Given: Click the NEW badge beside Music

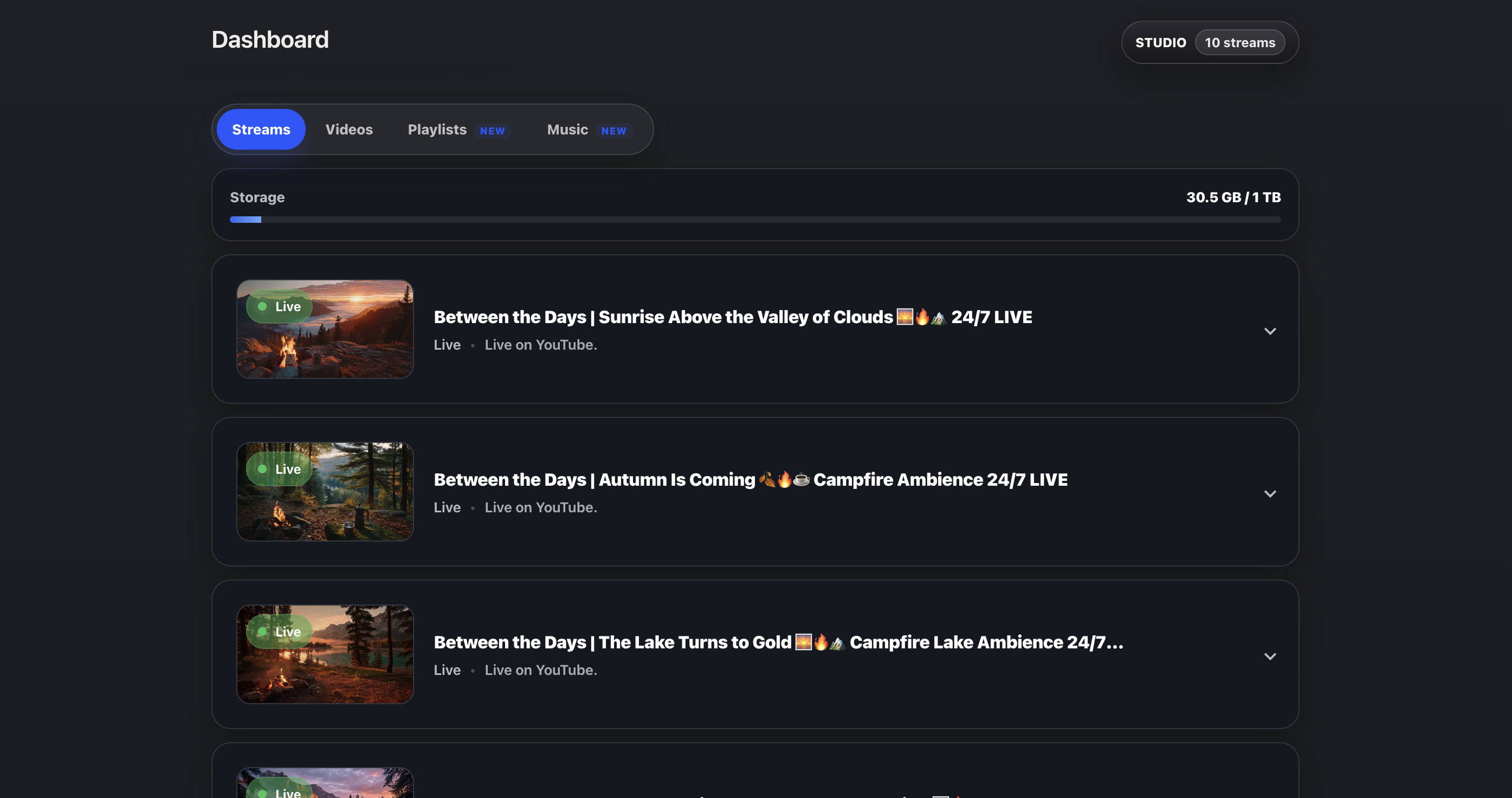Looking at the screenshot, I should click(613, 131).
